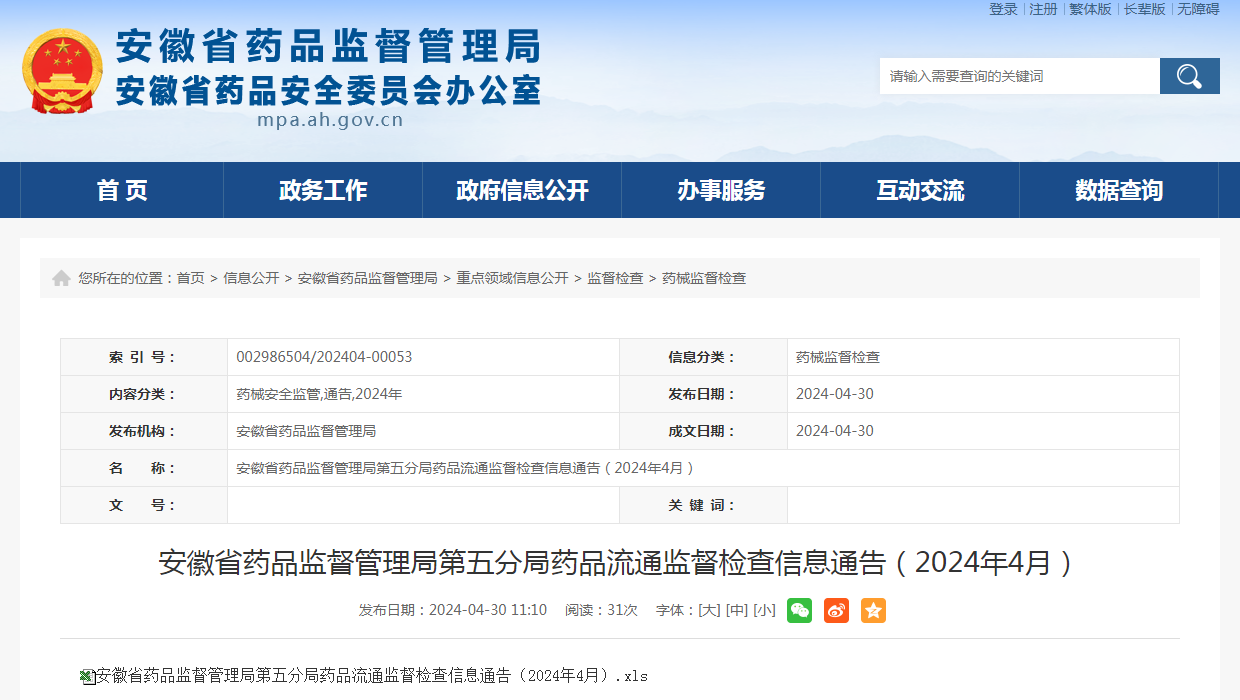Screen dimensions: 1240x700
Task: Click the 发布日期 table value 2024-04-30
Action: (x=835, y=394)
